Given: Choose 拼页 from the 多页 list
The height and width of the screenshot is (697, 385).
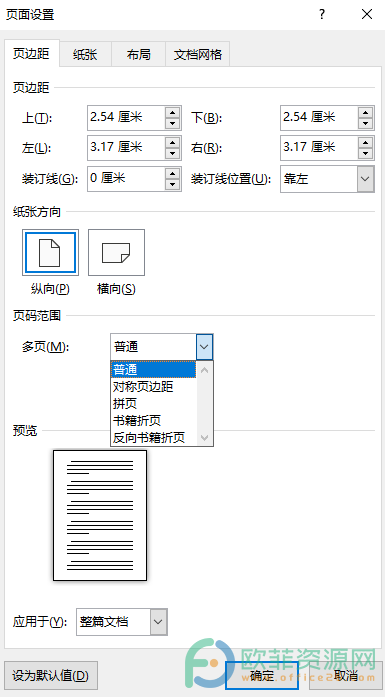Looking at the screenshot, I should 153,404.
